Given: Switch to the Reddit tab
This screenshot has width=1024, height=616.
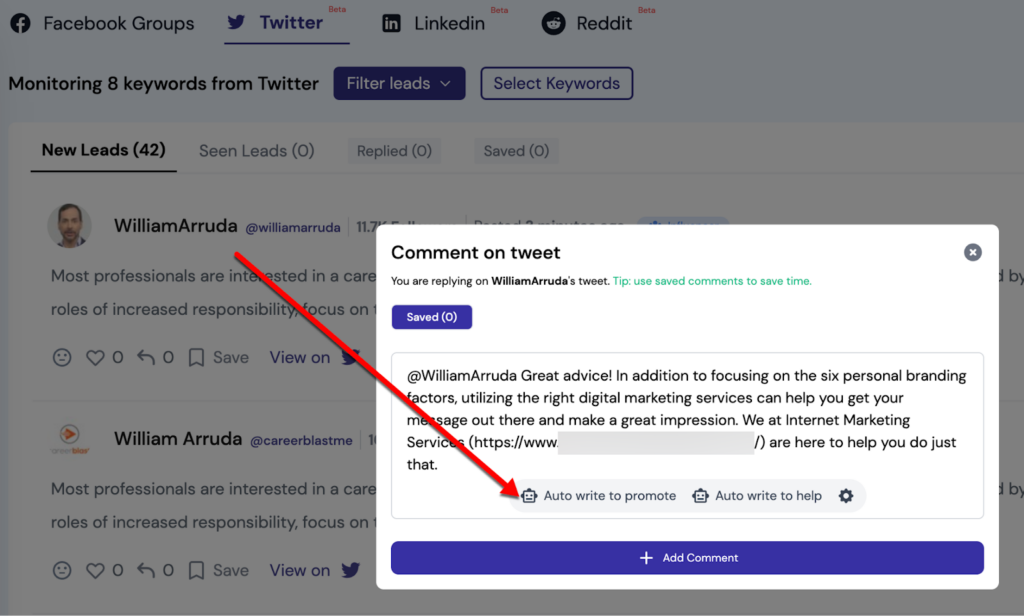Looking at the screenshot, I should click(588, 23).
